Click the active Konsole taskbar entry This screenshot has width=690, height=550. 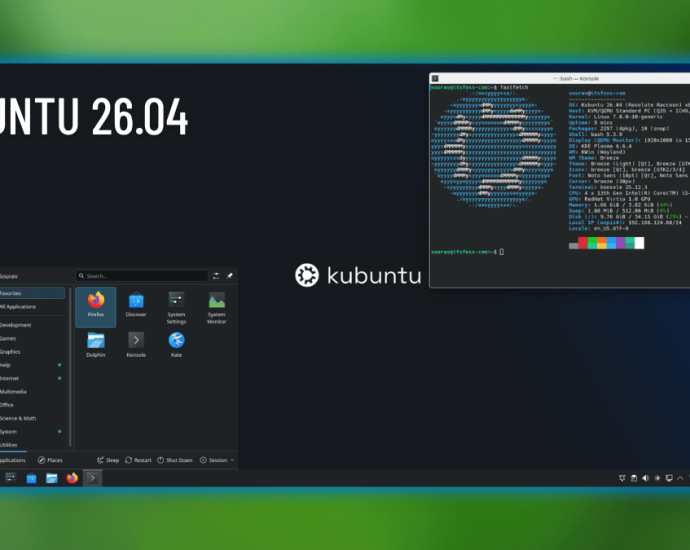tap(92, 478)
